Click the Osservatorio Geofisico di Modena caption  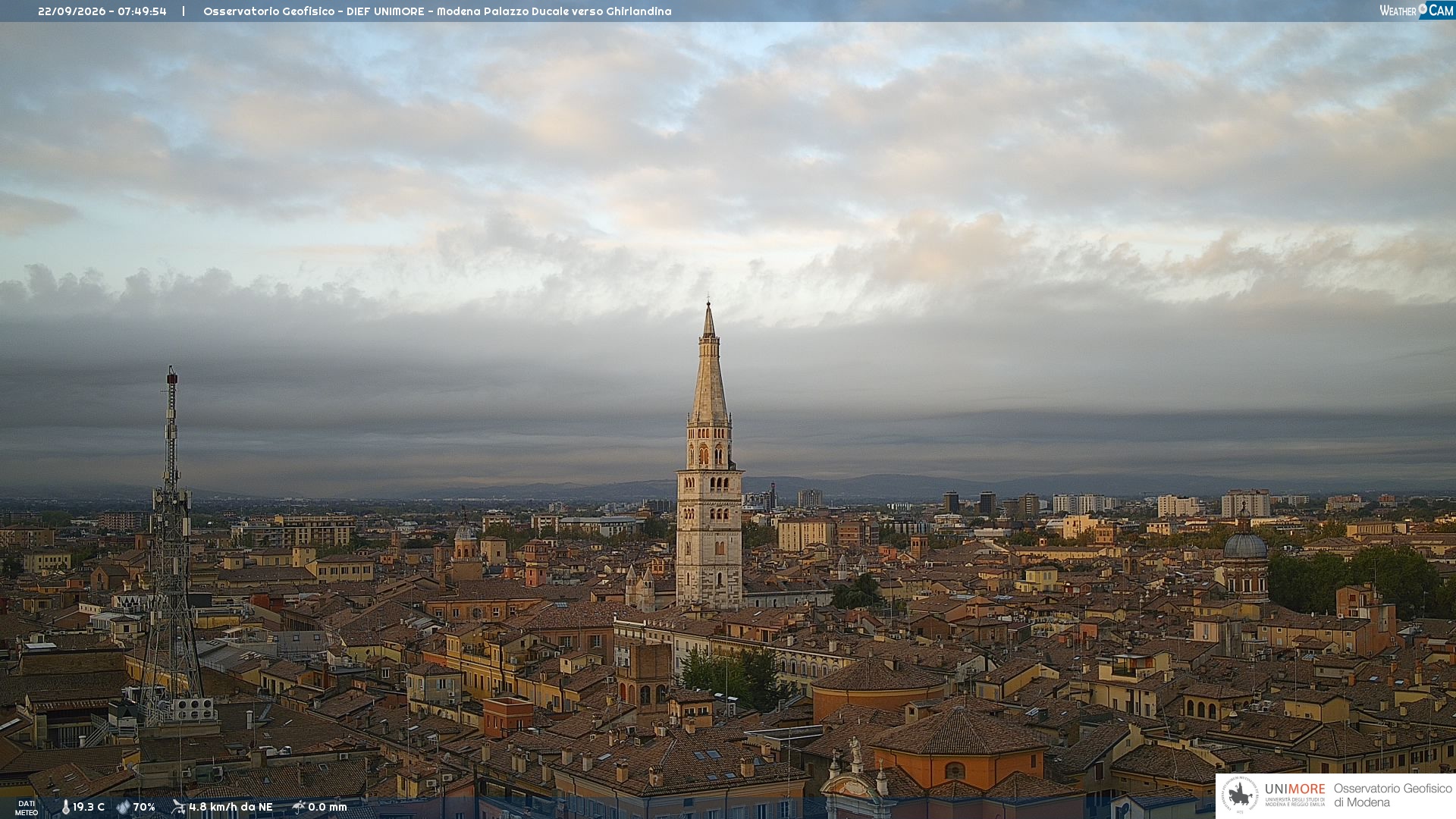[1392, 795]
